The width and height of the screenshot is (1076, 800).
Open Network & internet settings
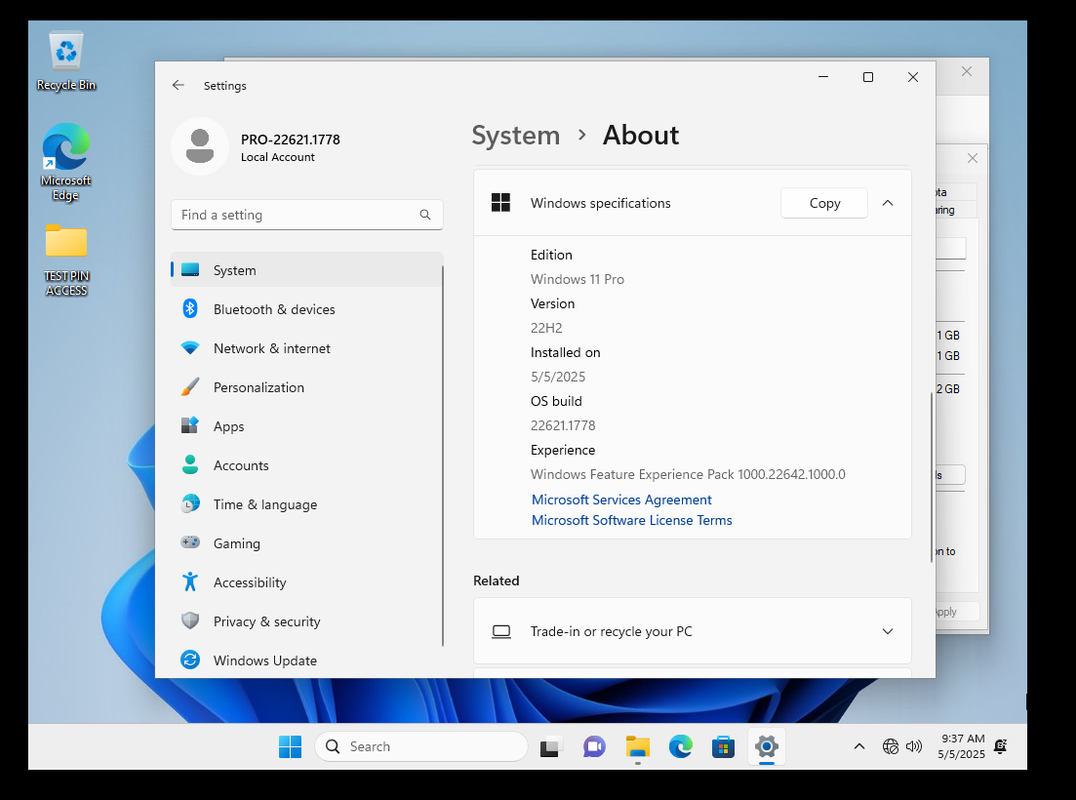click(x=307, y=349)
